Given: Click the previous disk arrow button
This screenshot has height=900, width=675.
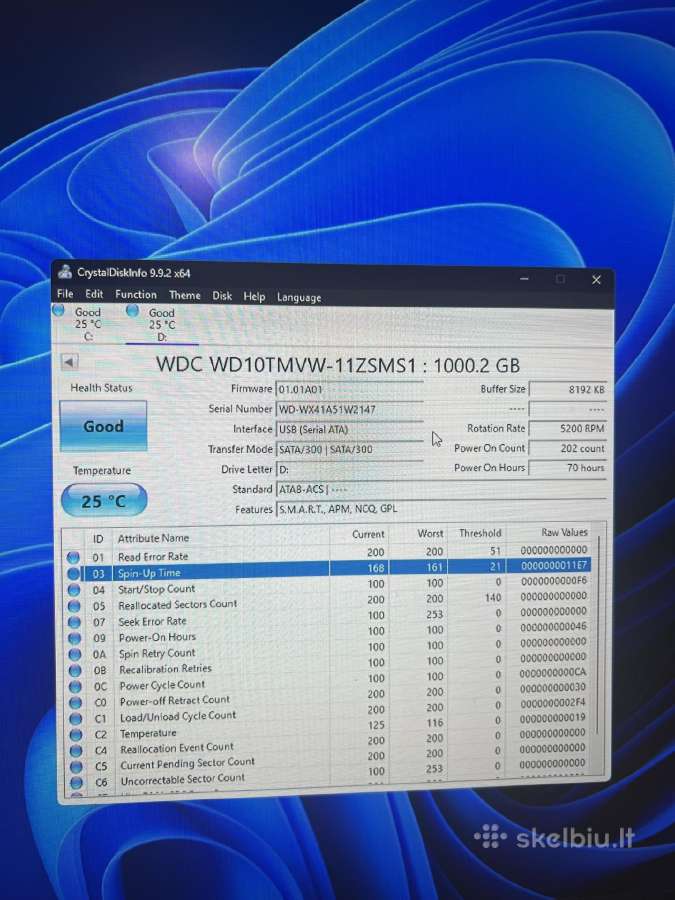Looking at the screenshot, I should (x=69, y=362).
